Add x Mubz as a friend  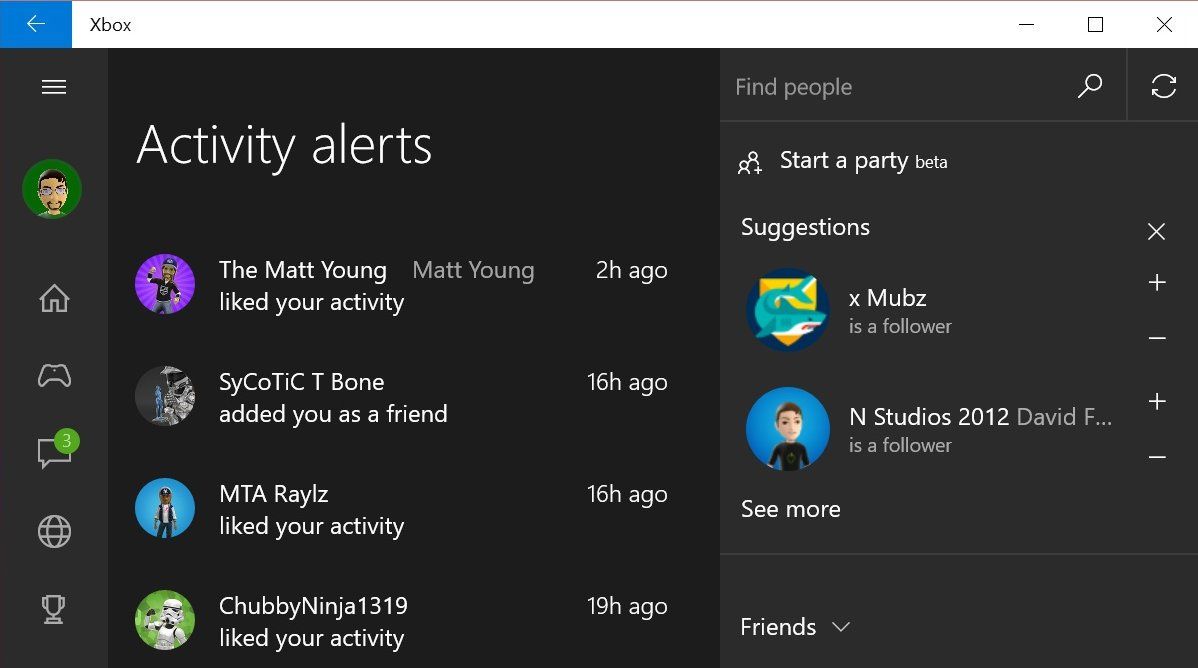coord(1156,283)
